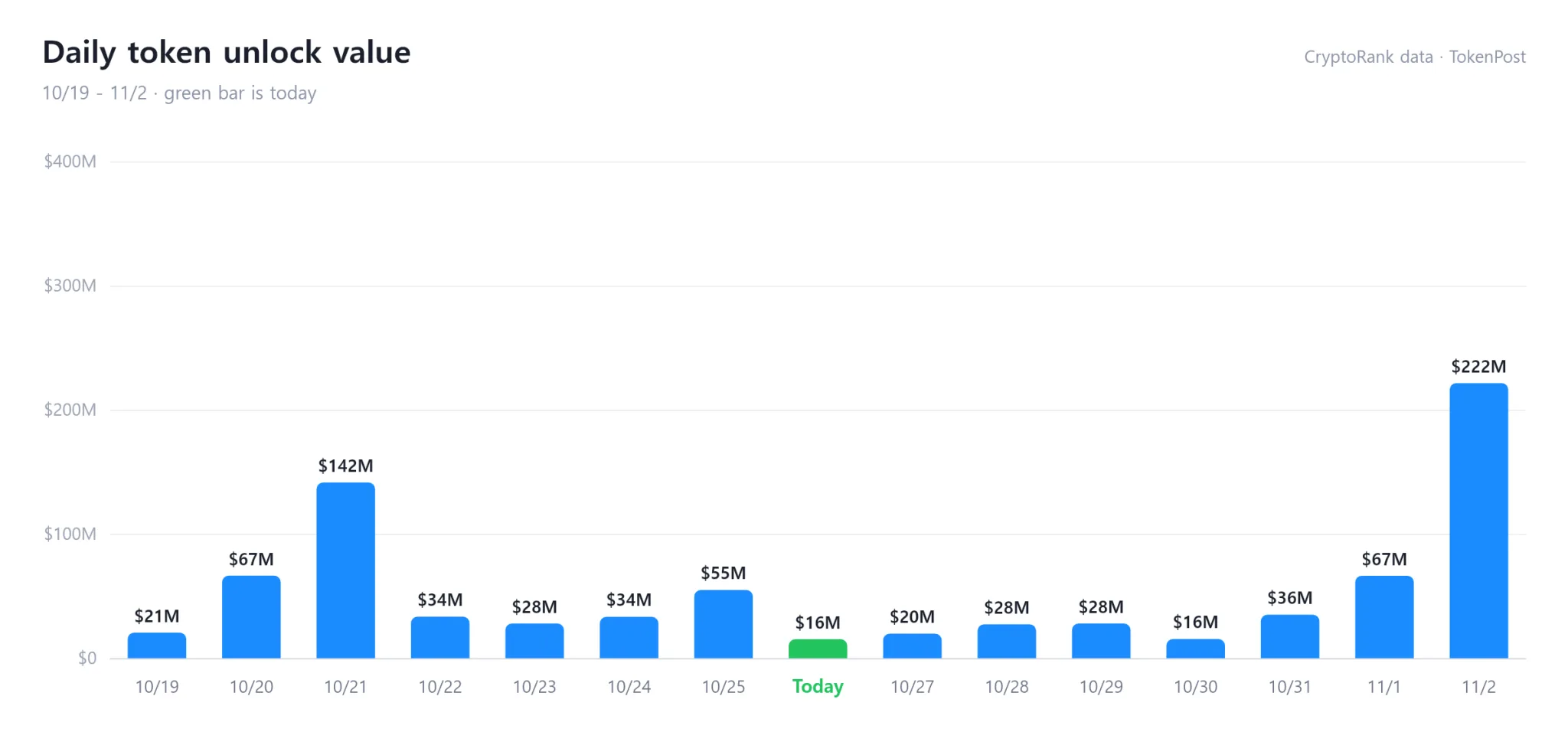
Task: Click the "11/2" x-axis date label
Action: 1479,687
